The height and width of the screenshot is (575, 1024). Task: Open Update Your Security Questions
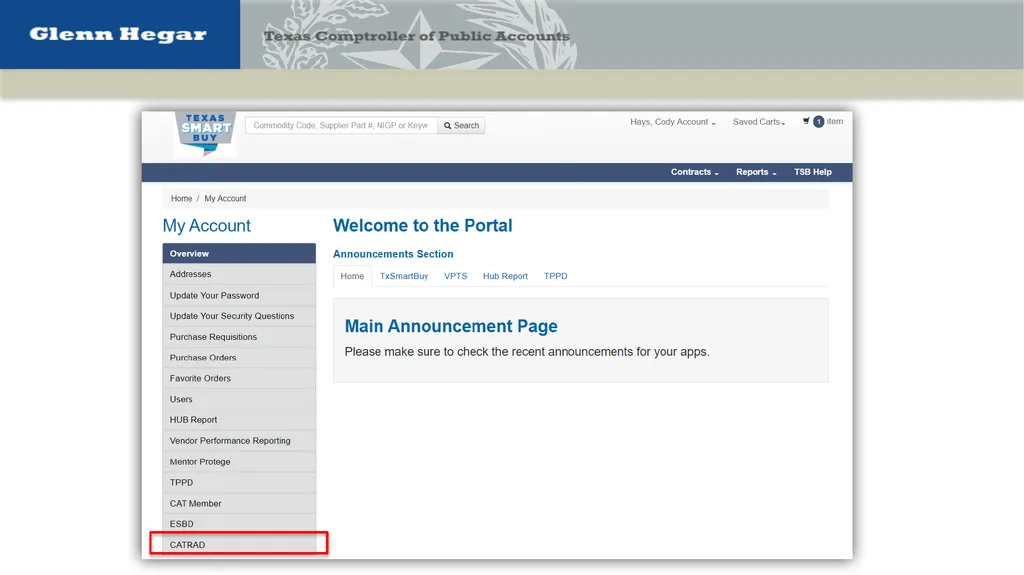pos(239,316)
